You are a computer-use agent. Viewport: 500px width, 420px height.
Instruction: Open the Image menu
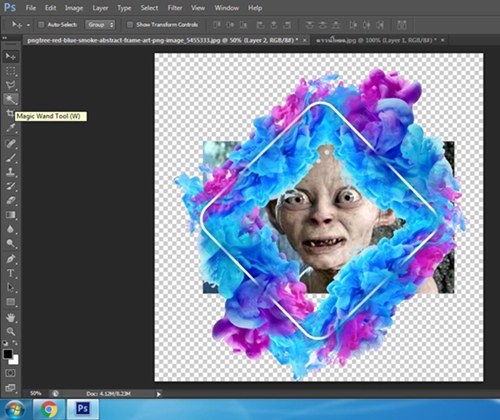[x=74, y=8]
